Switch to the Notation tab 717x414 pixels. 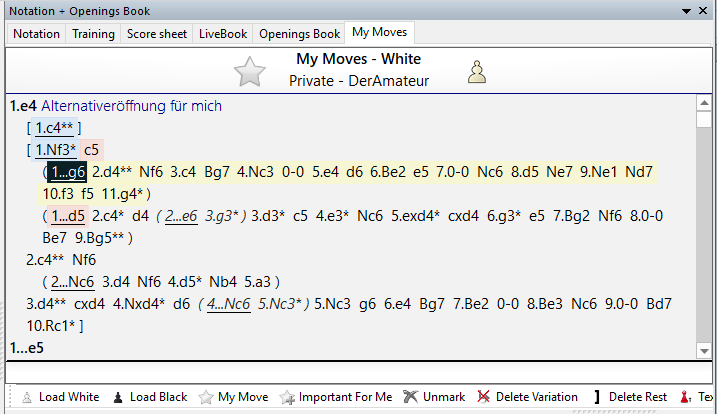[x=37, y=34]
